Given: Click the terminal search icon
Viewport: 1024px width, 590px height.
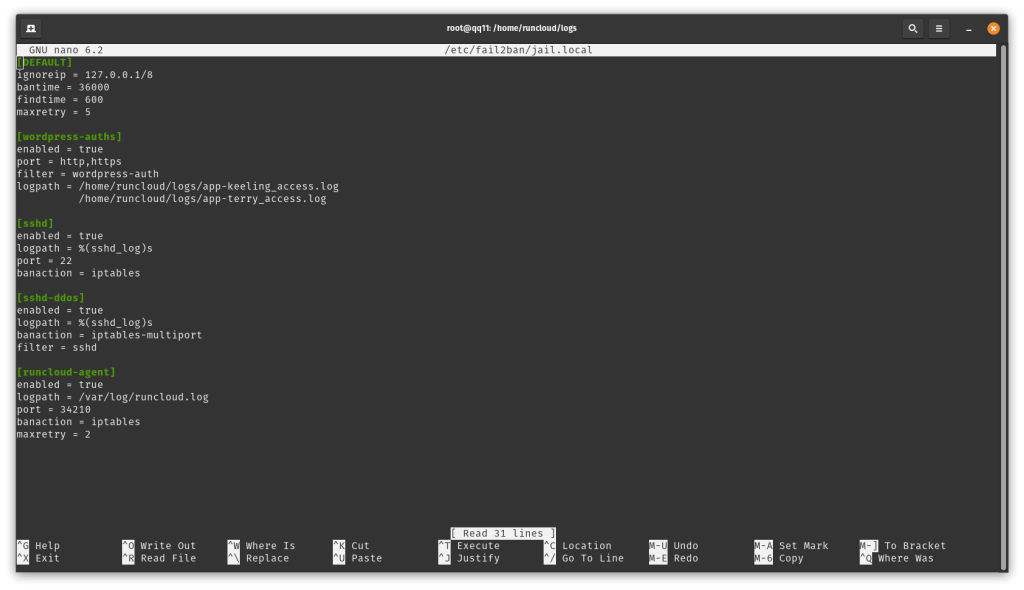Looking at the screenshot, I should tap(912, 28).
